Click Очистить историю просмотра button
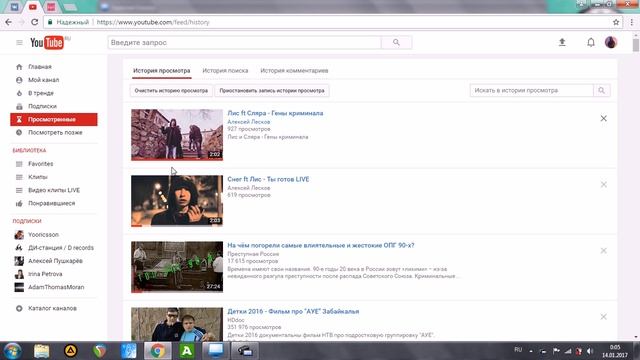The image size is (640, 360). pos(171,91)
